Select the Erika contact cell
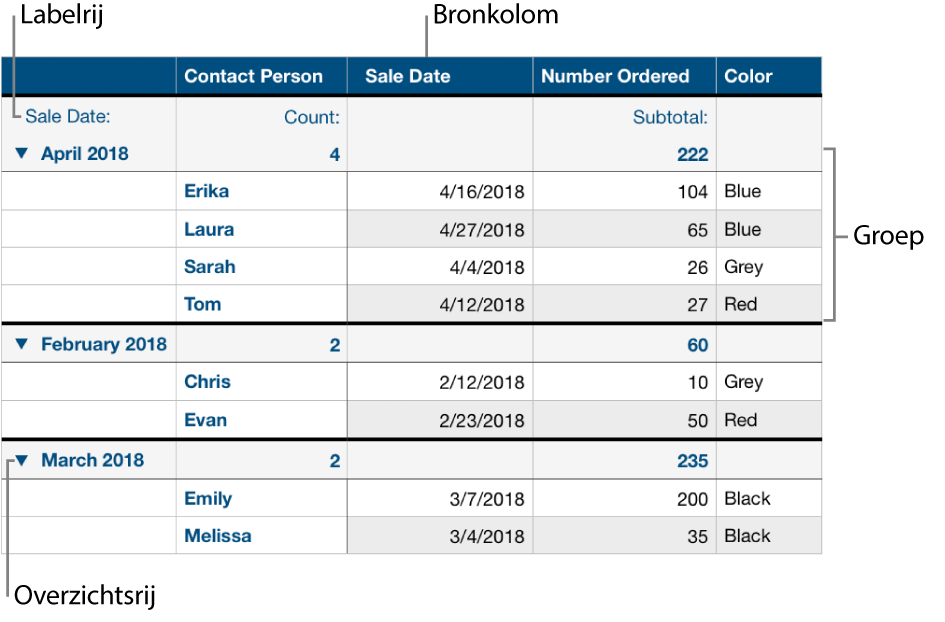Viewport: 945px width, 622px height. click(x=207, y=191)
